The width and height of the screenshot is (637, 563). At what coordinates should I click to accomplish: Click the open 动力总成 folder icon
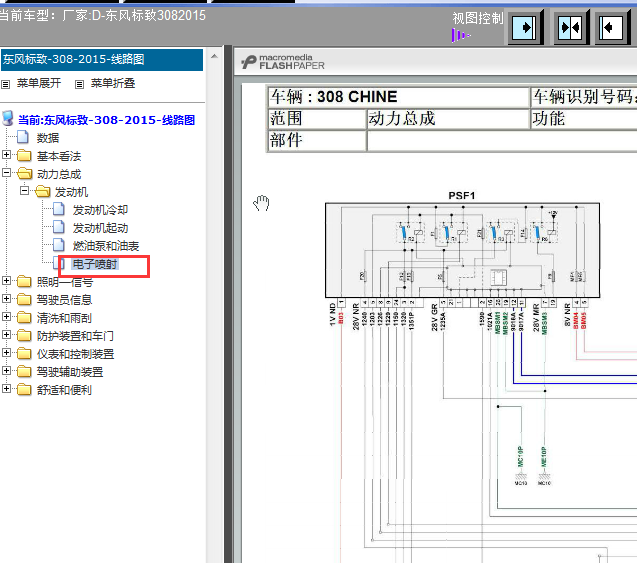[24, 173]
